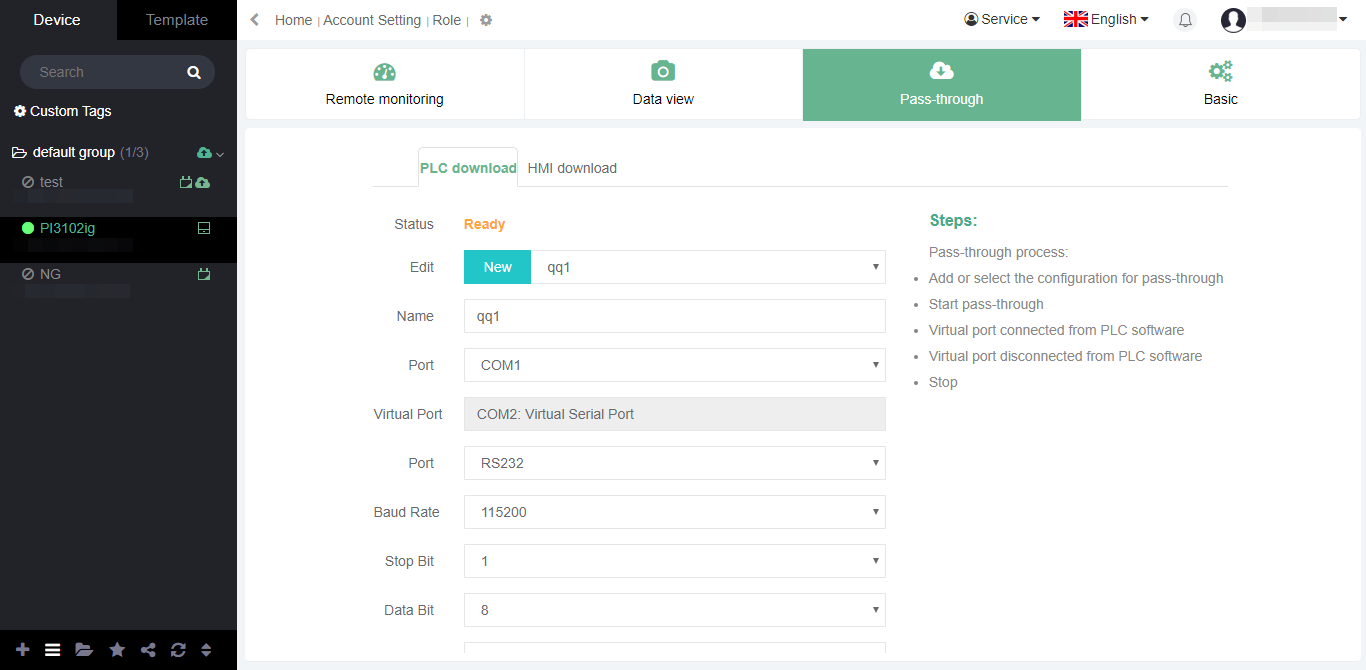The image size is (1366, 670).
Task: Click the cloud upload icon beside test device
Action: [203, 183]
